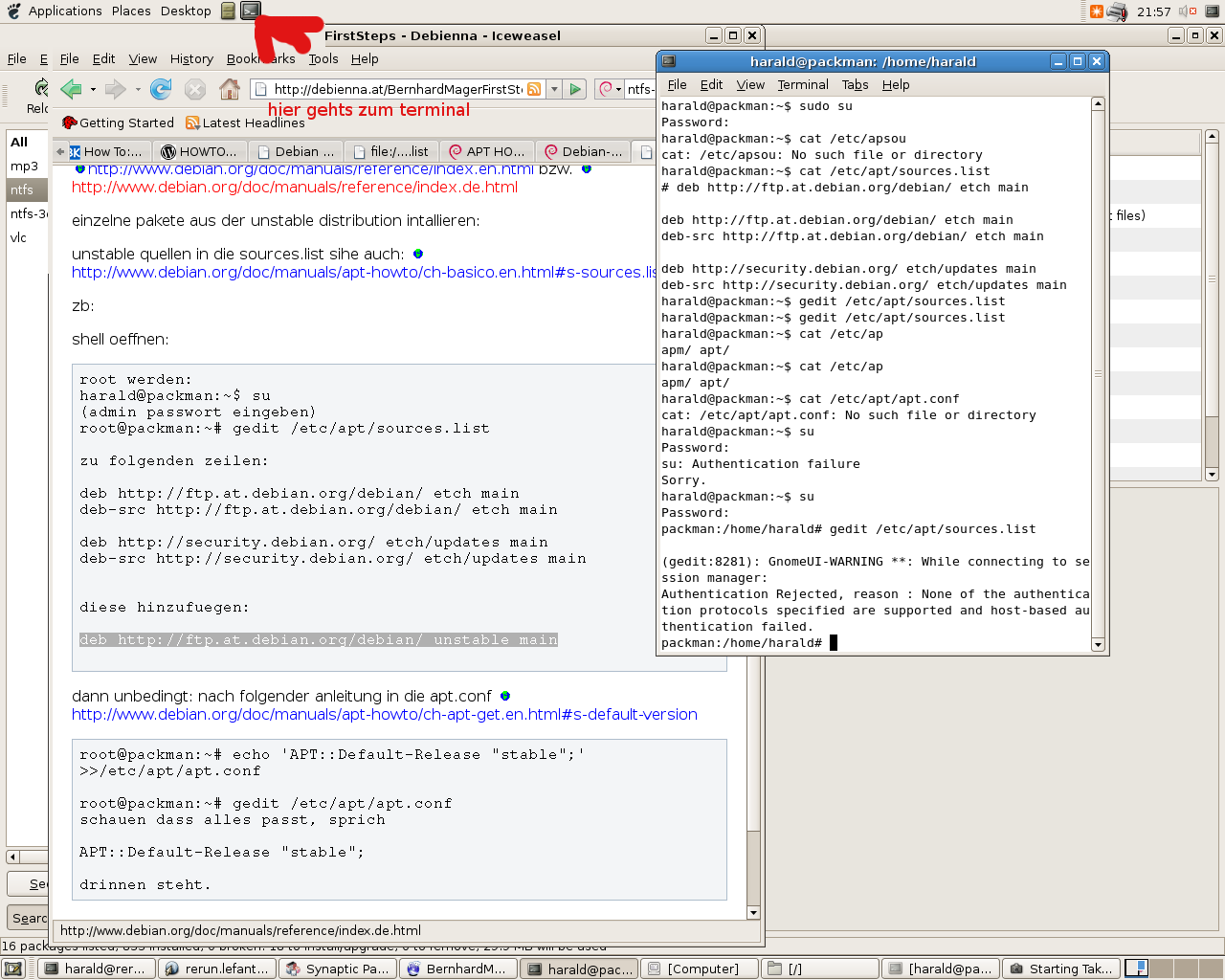
Task: Click the RSS feed icon in address bar
Action: tap(534, 89)
